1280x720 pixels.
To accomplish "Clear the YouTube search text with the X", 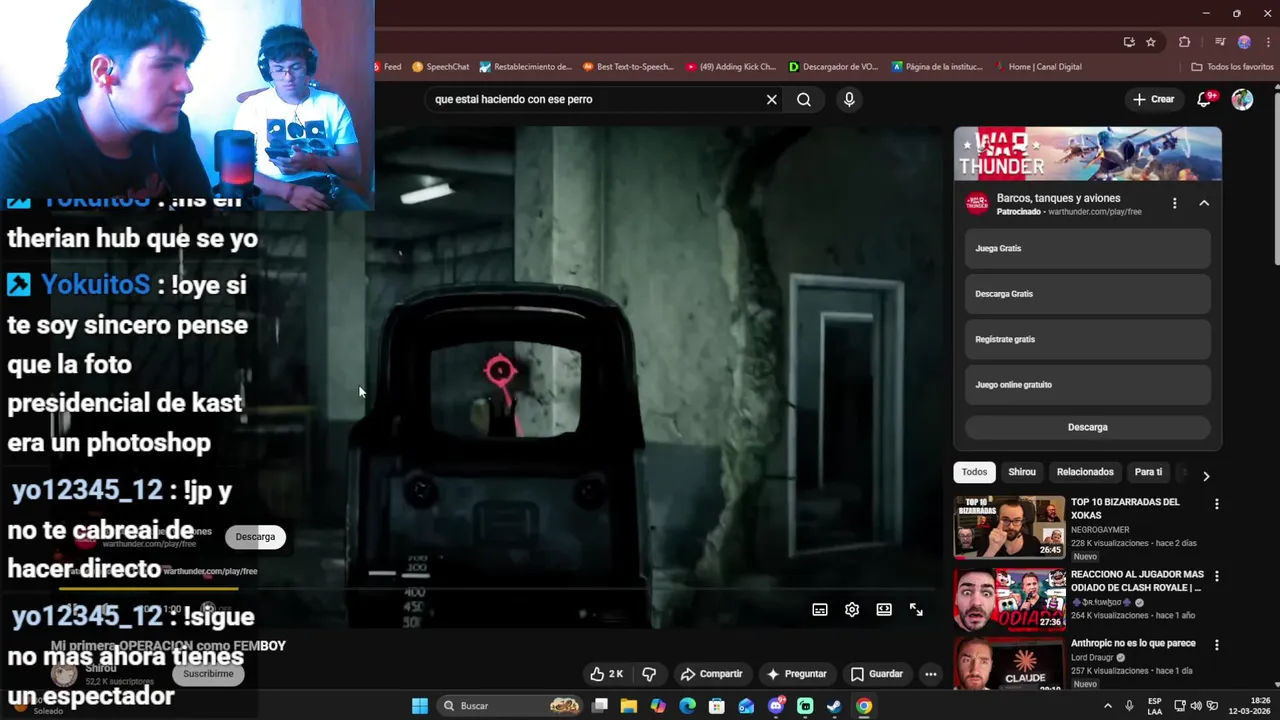I will 771,100.
